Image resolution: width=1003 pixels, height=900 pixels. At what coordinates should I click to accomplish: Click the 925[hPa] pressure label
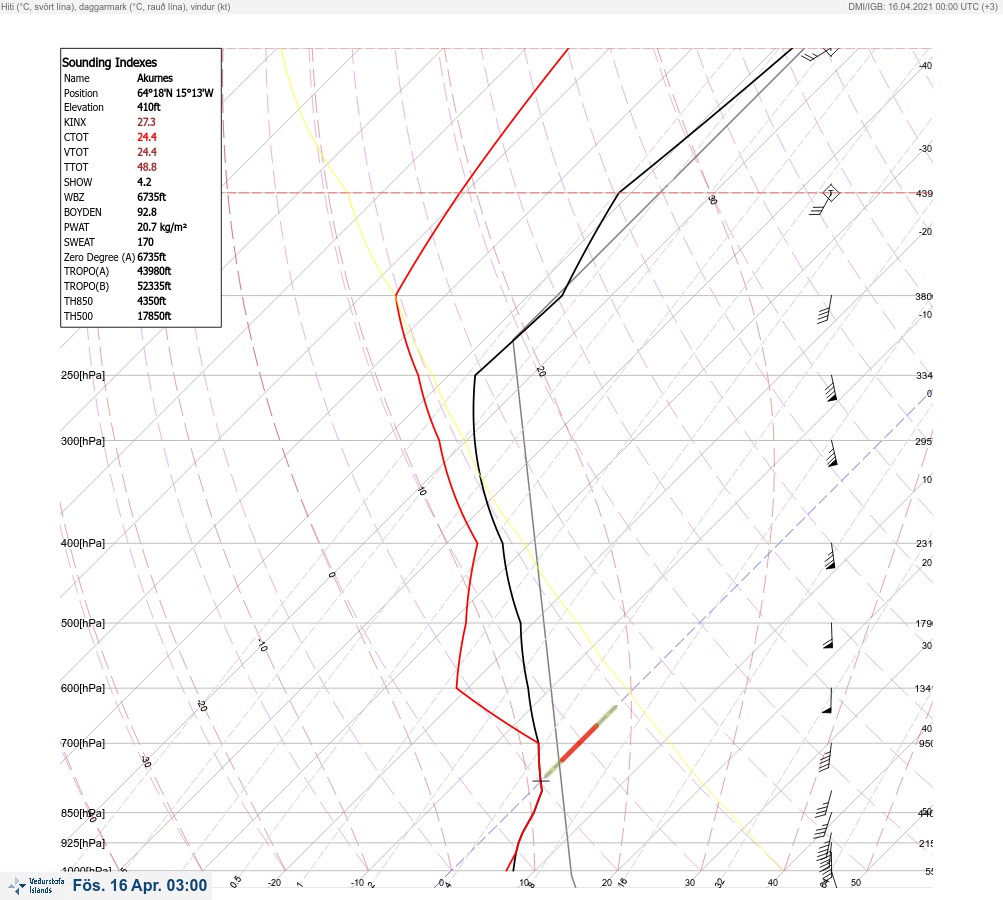(x=83, y=843)
